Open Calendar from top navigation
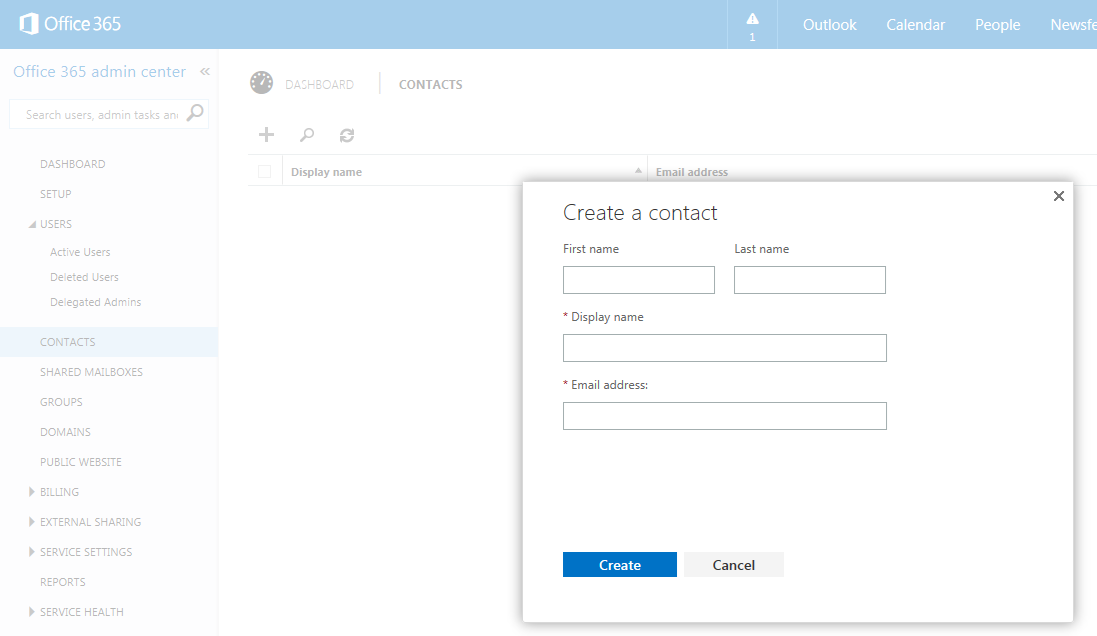This screenshot has height=636, width=1097. coord(915,24)
